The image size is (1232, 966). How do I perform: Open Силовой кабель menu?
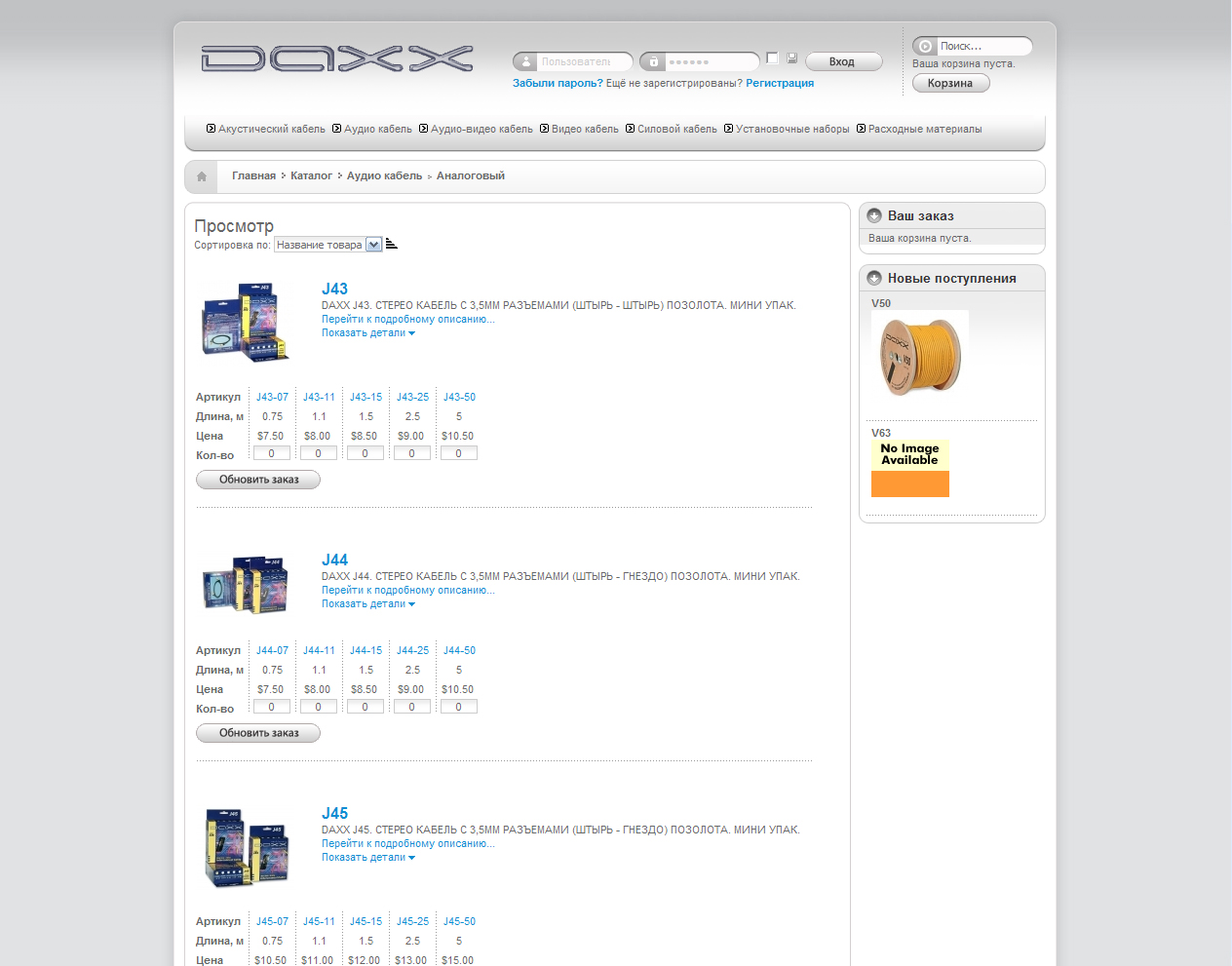click(677, 129)
